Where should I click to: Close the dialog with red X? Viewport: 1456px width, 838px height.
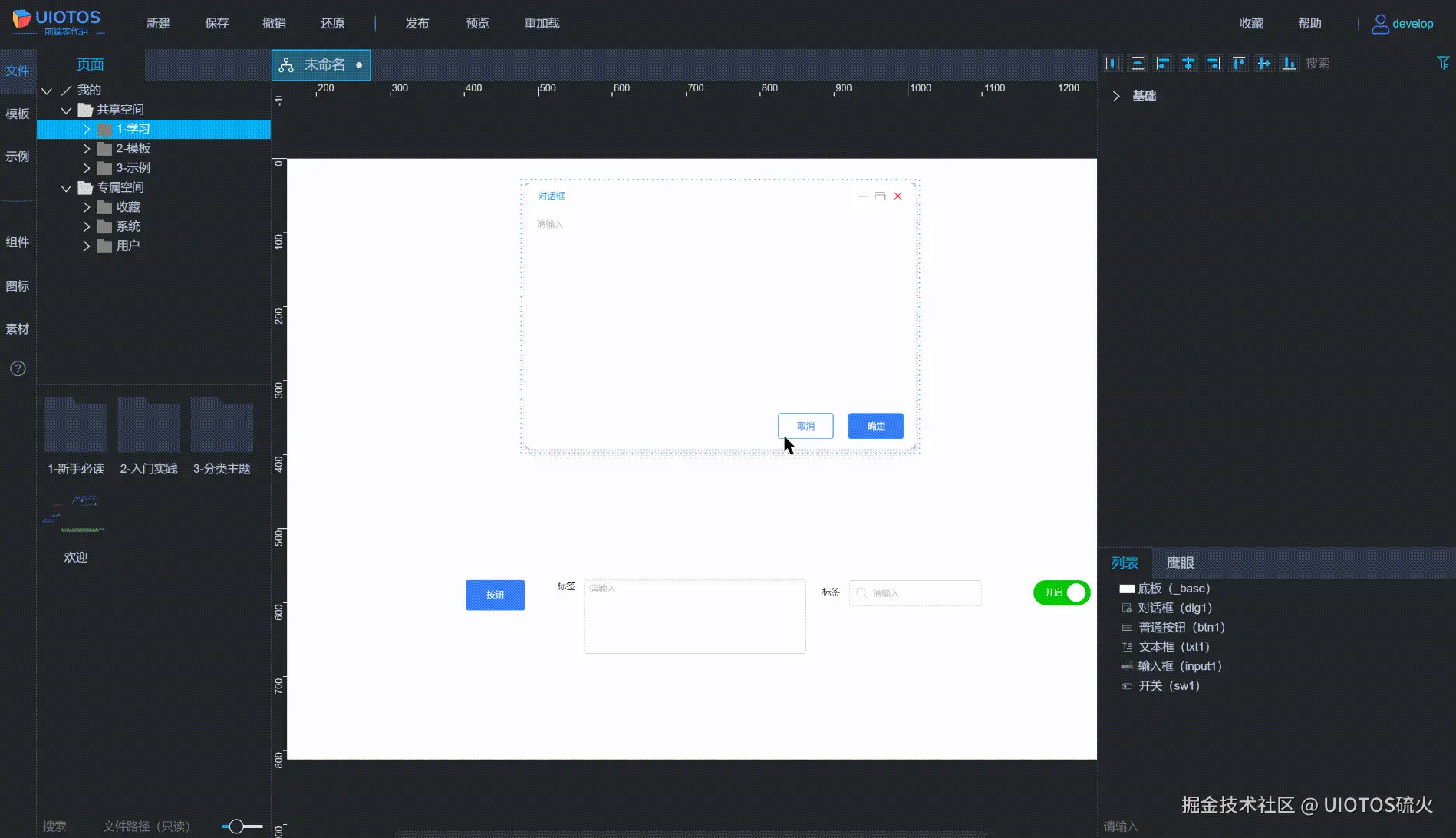click(x=898, y=196)
